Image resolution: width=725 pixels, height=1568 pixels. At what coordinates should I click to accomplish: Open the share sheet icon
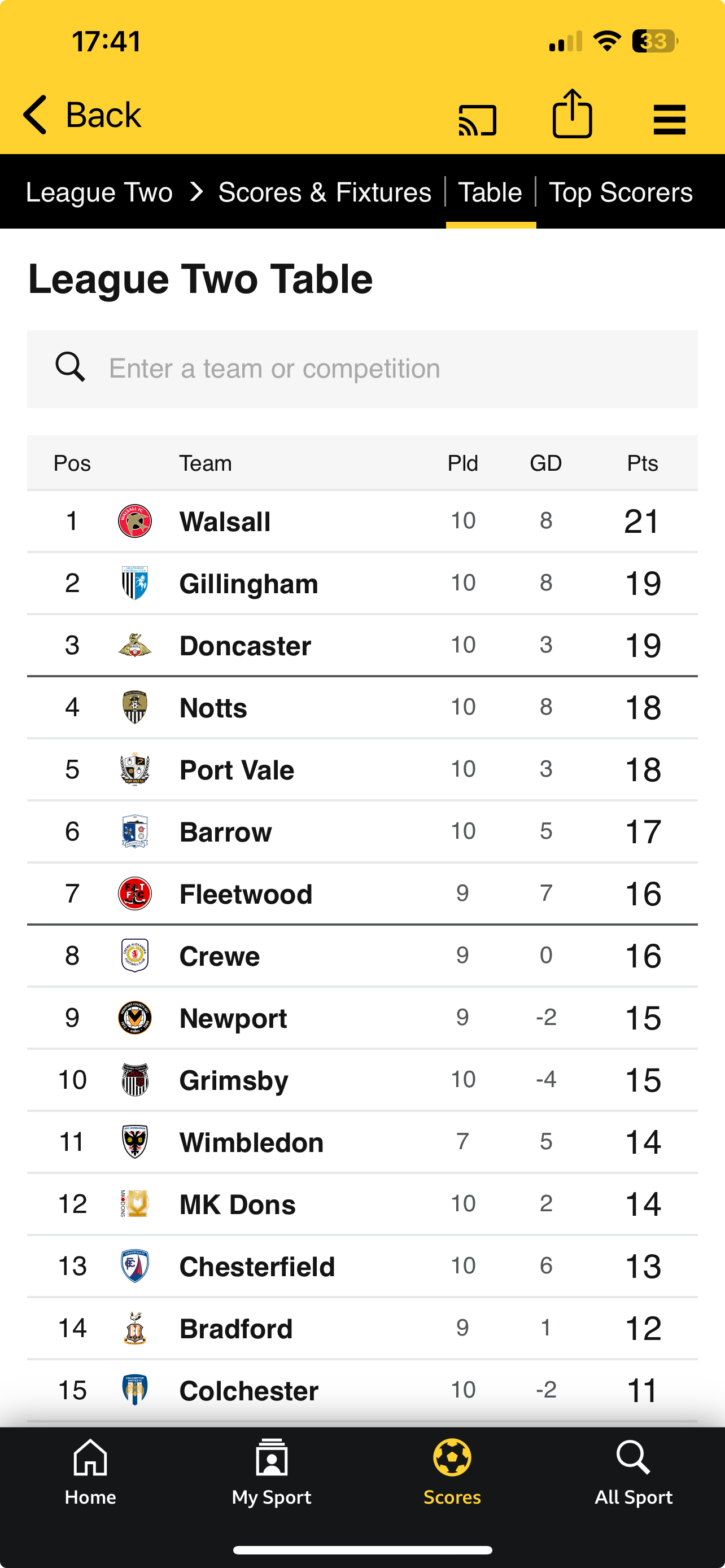click(572, 114)
